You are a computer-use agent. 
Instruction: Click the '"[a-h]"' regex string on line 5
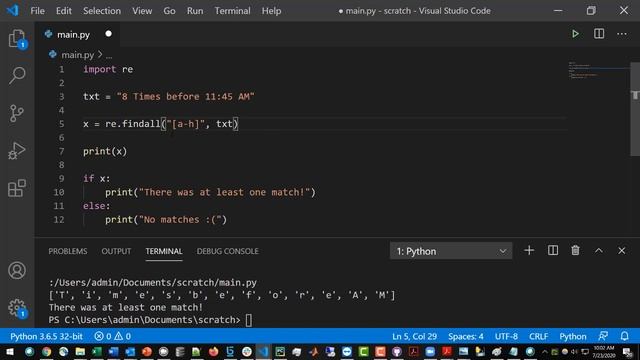coord(185,124)
